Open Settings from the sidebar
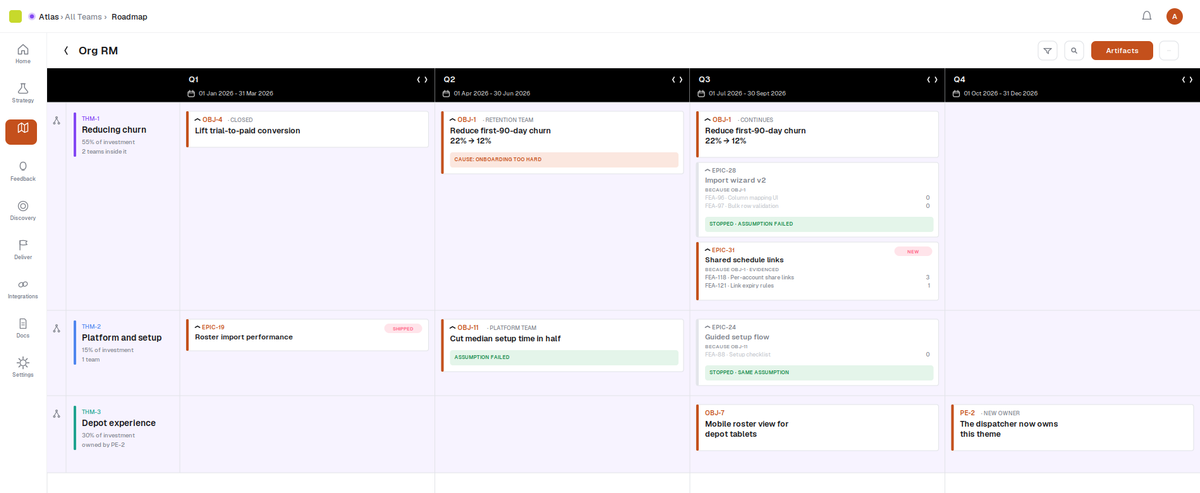 tap(22, 366)
